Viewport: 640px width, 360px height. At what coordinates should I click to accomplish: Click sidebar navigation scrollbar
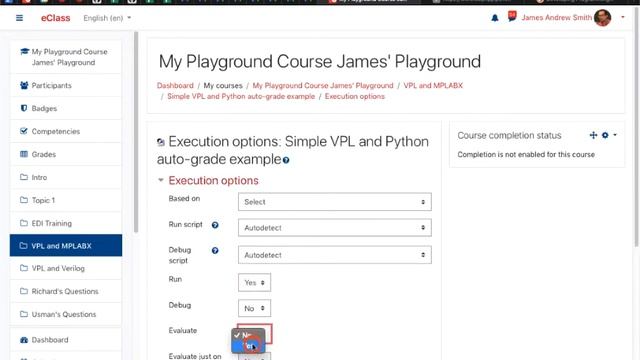136,132
